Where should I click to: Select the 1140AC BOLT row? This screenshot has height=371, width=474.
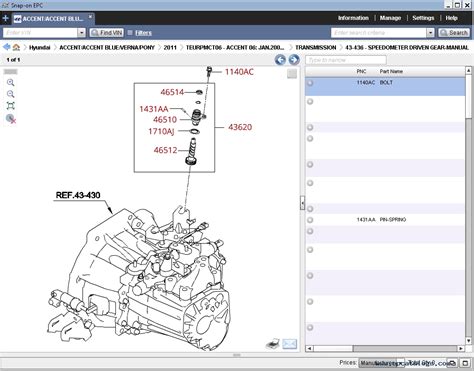[x=385, y=87]
